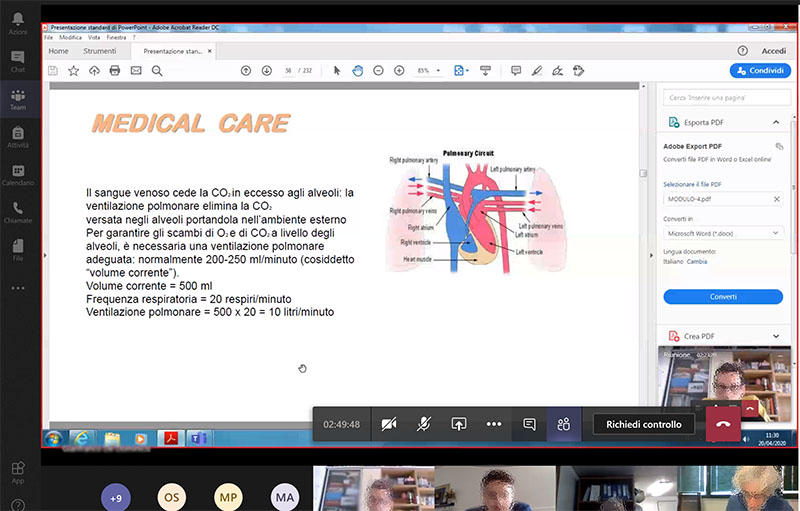Open the Modifica menu
Image resolution: width=800 pixels, height=511 pixels.
pyautogui.click(x=70, y=37)
